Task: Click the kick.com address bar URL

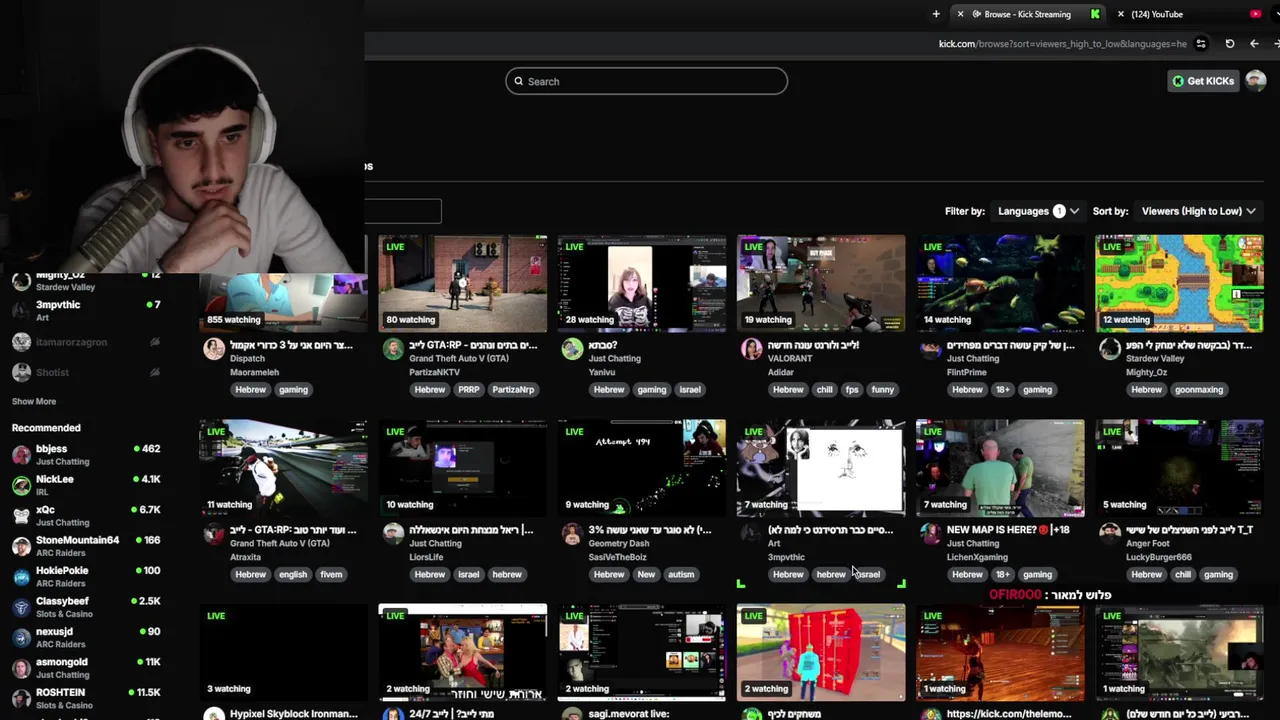Action: click(1062, 44)
